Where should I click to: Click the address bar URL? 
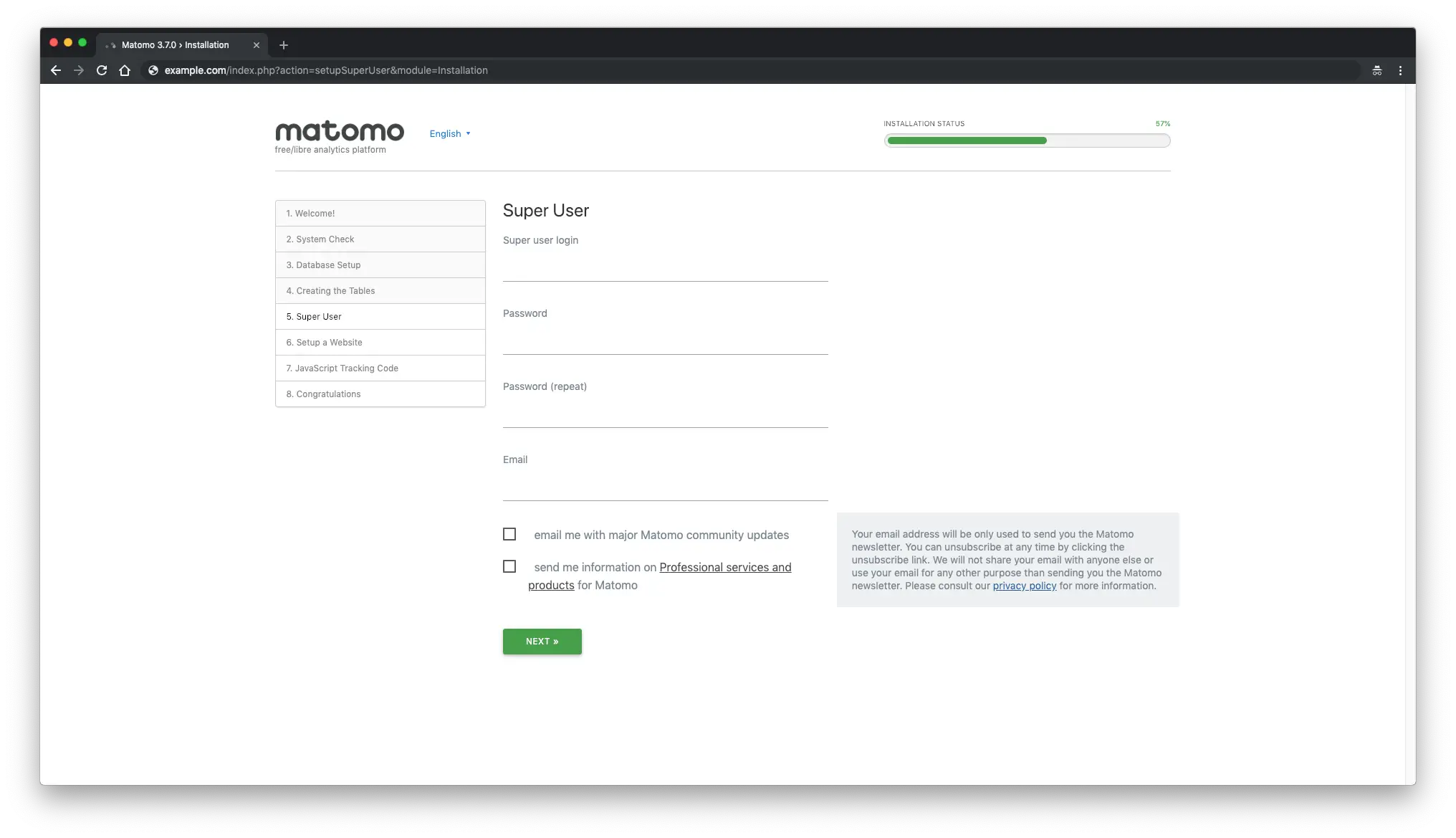click(326, 70)
